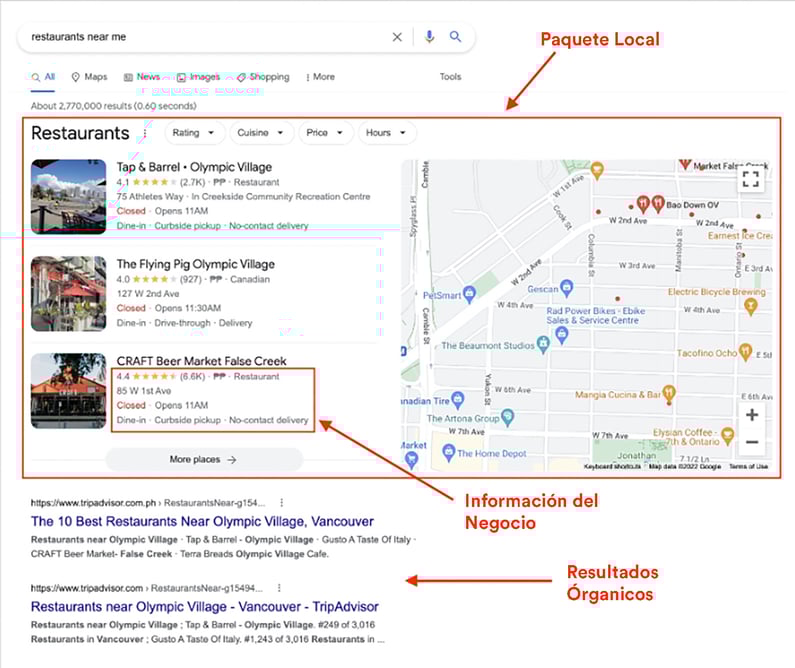The height and width of the screenshot is (668, 795).
Task: Open The Flying Pig Olympic Village listing
Action: 196,264
